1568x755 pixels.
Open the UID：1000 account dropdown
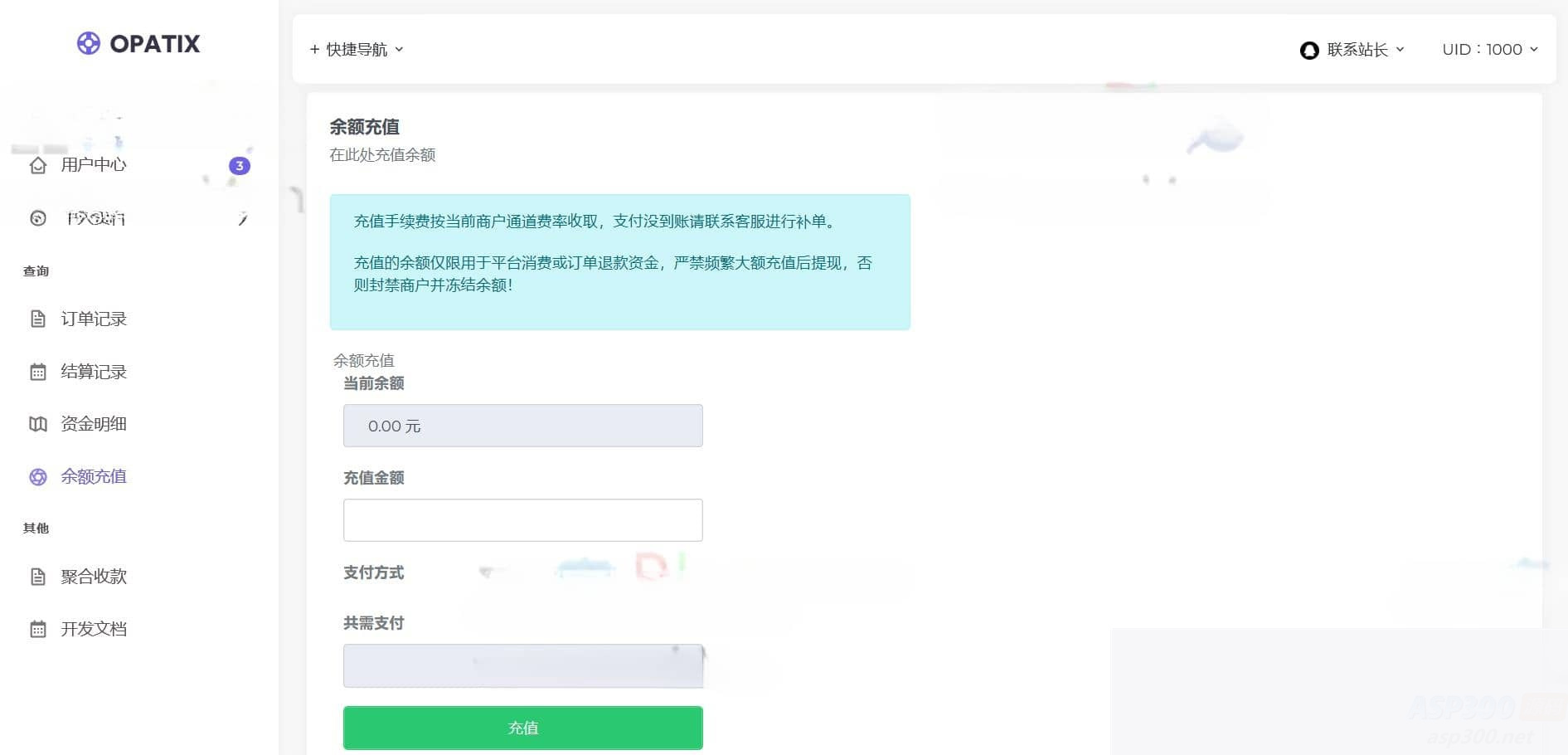click(1490, 49)
